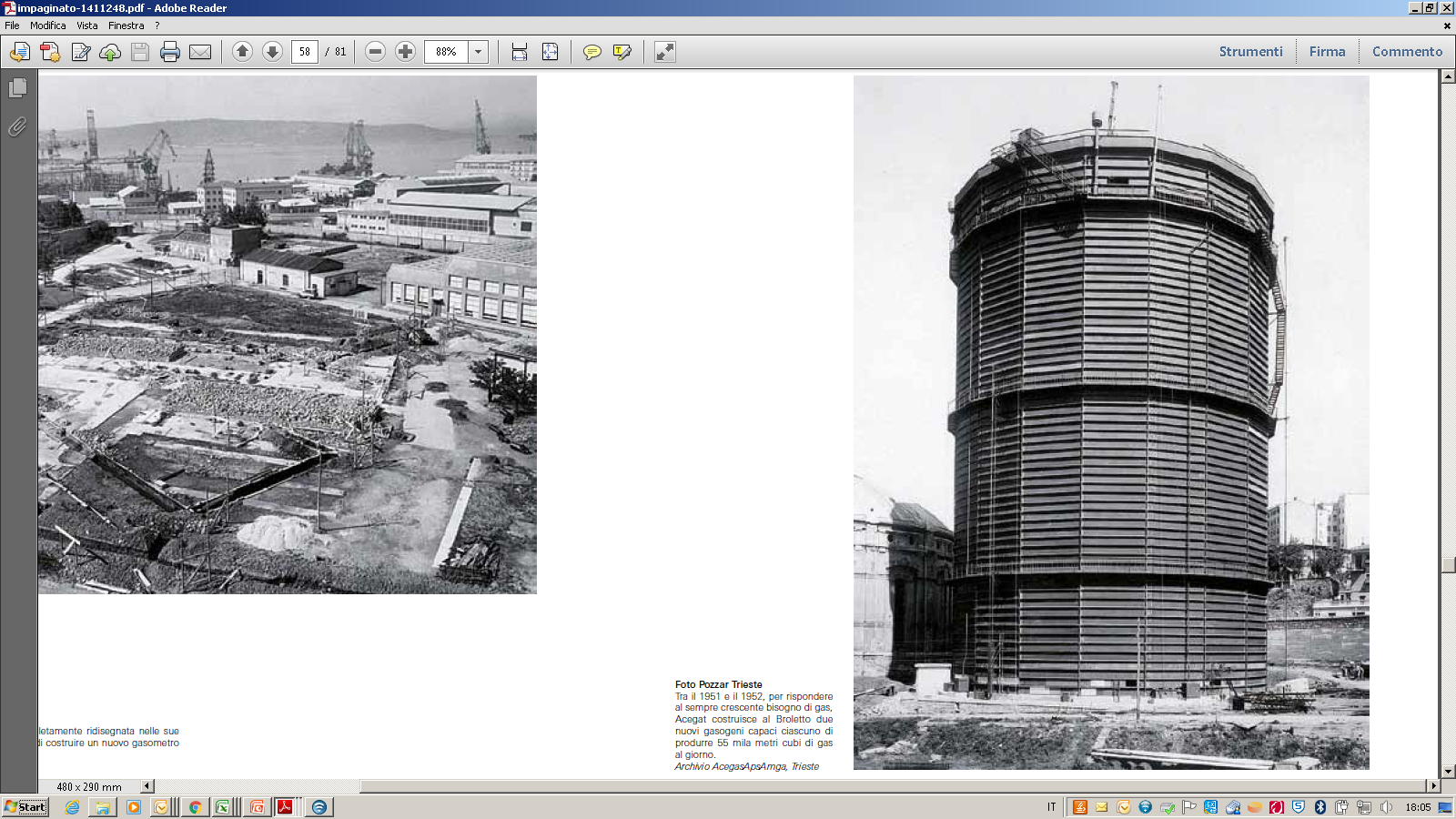Go to next page arrow button

pyautogui.click(x=272, y=52)
